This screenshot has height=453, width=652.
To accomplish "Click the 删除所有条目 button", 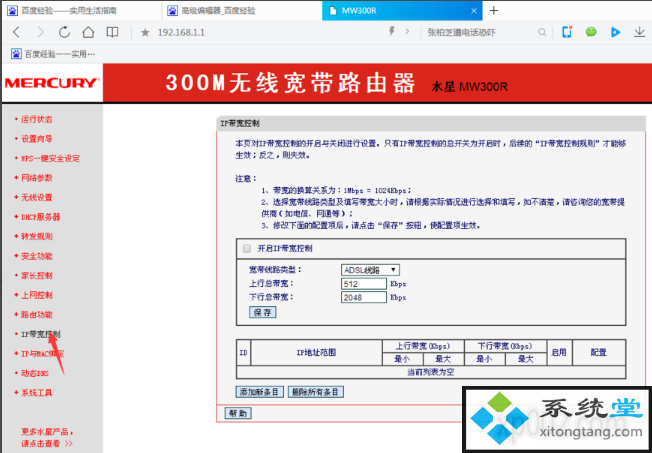I will coord(316,392).
